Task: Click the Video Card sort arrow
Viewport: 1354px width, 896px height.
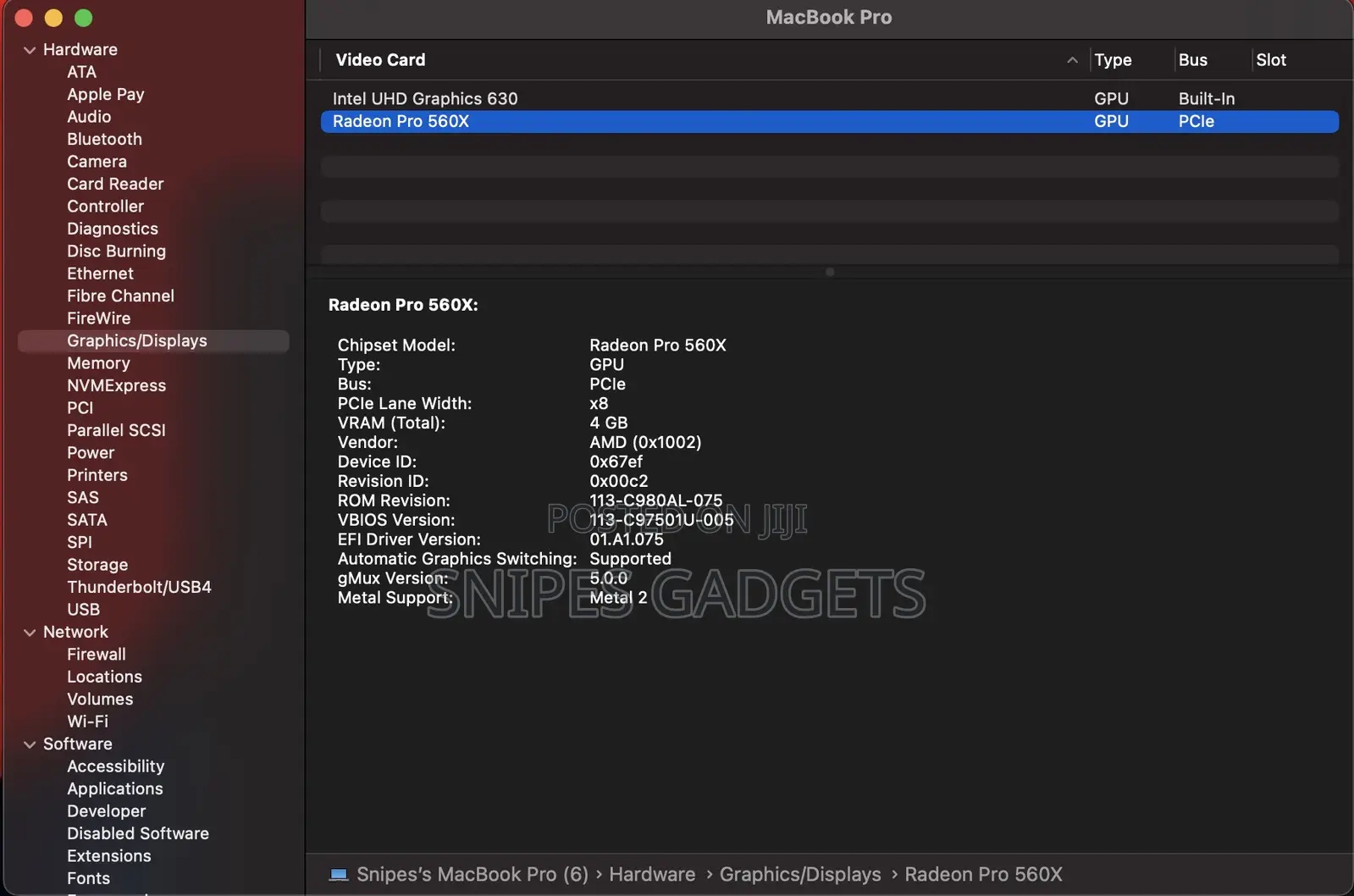Action: (1072, 60)
